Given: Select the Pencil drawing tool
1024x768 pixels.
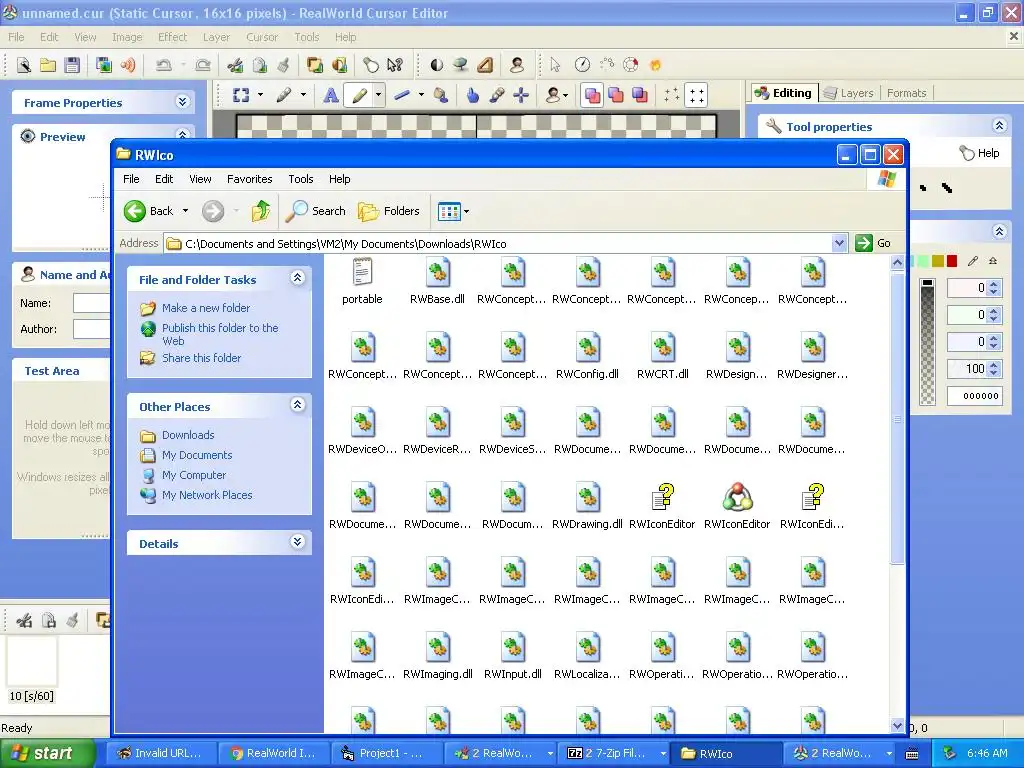Looking at the screenshot, I should click(x=359, y=95).
